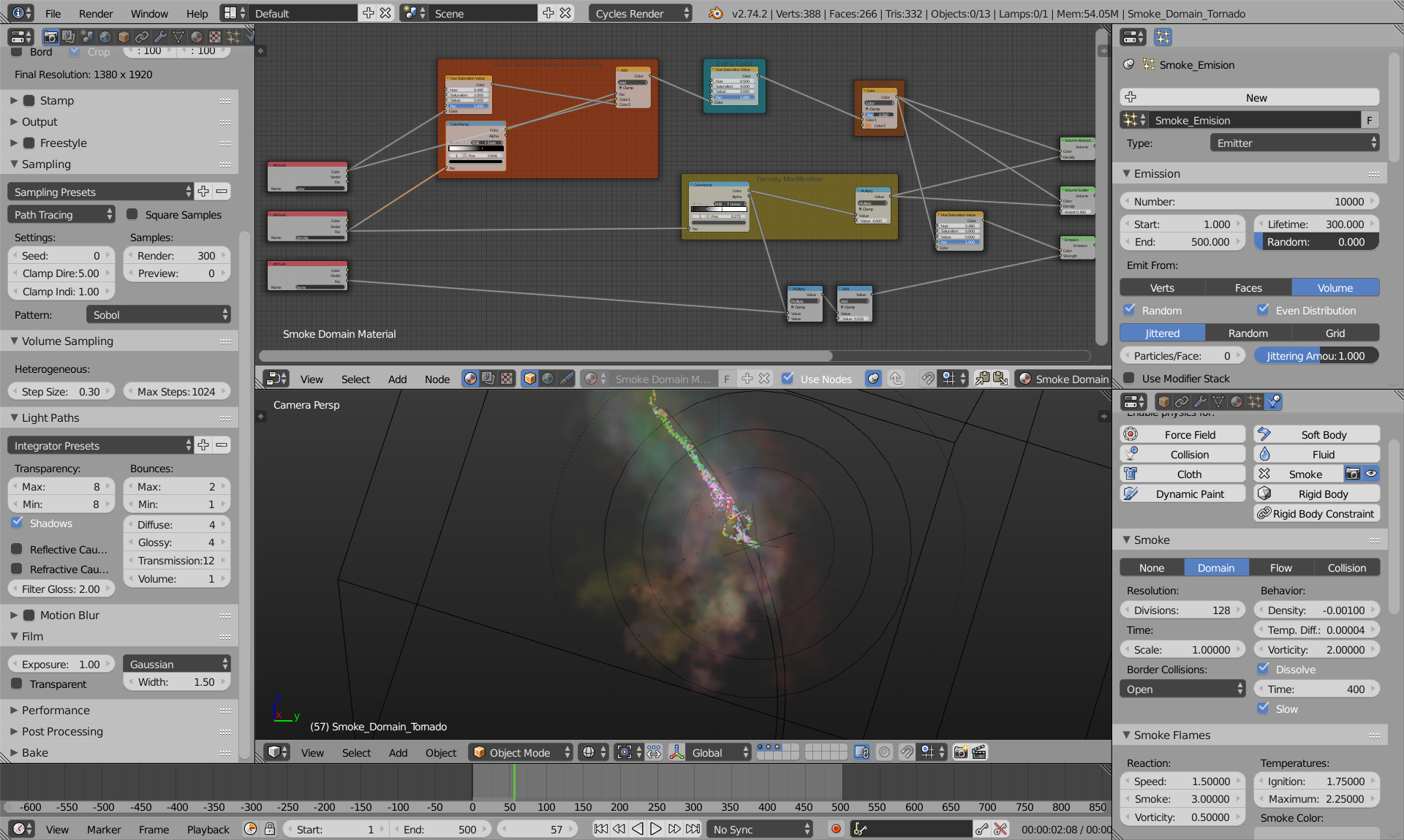Select Faces as emit source

click(1248, 287)
